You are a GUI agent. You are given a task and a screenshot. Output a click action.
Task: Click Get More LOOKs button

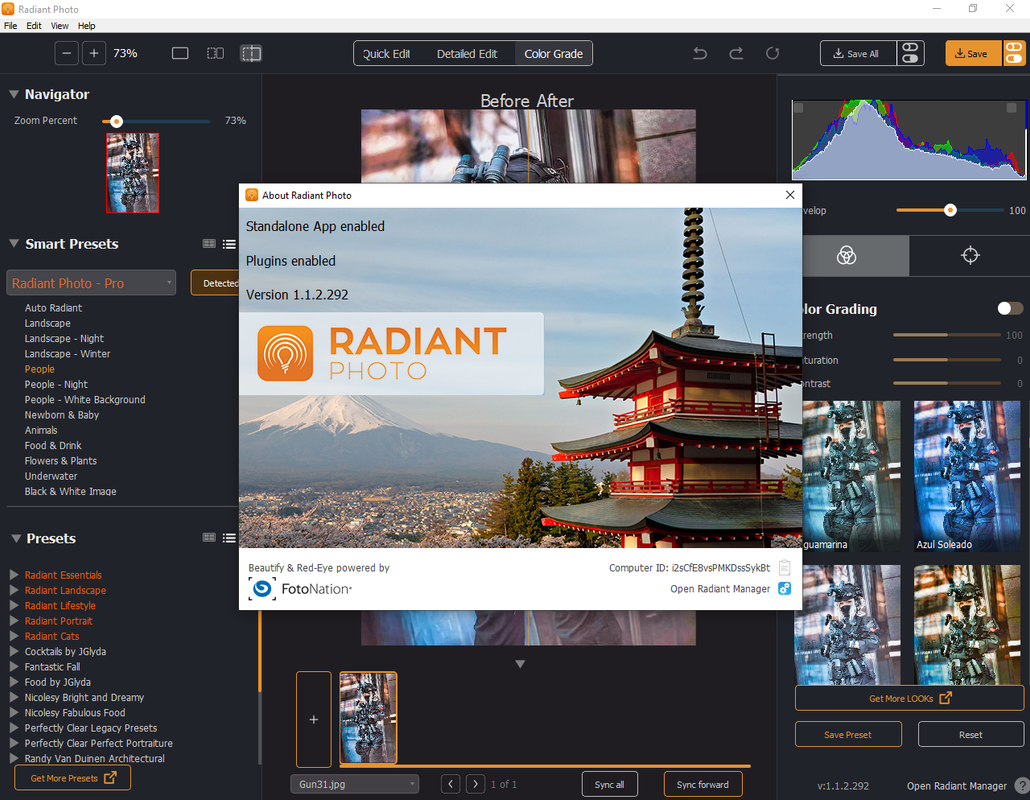[909, 698]
